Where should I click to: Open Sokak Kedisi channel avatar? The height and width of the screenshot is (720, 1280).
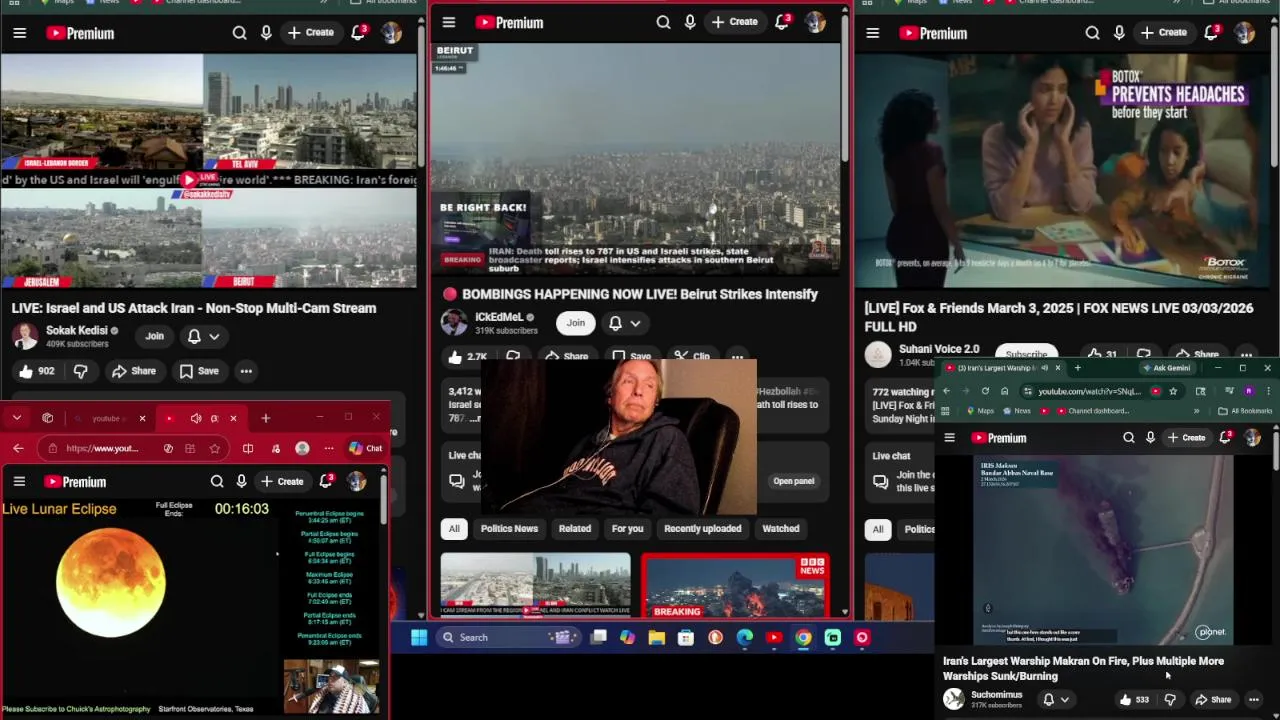(x=25, y=336)
